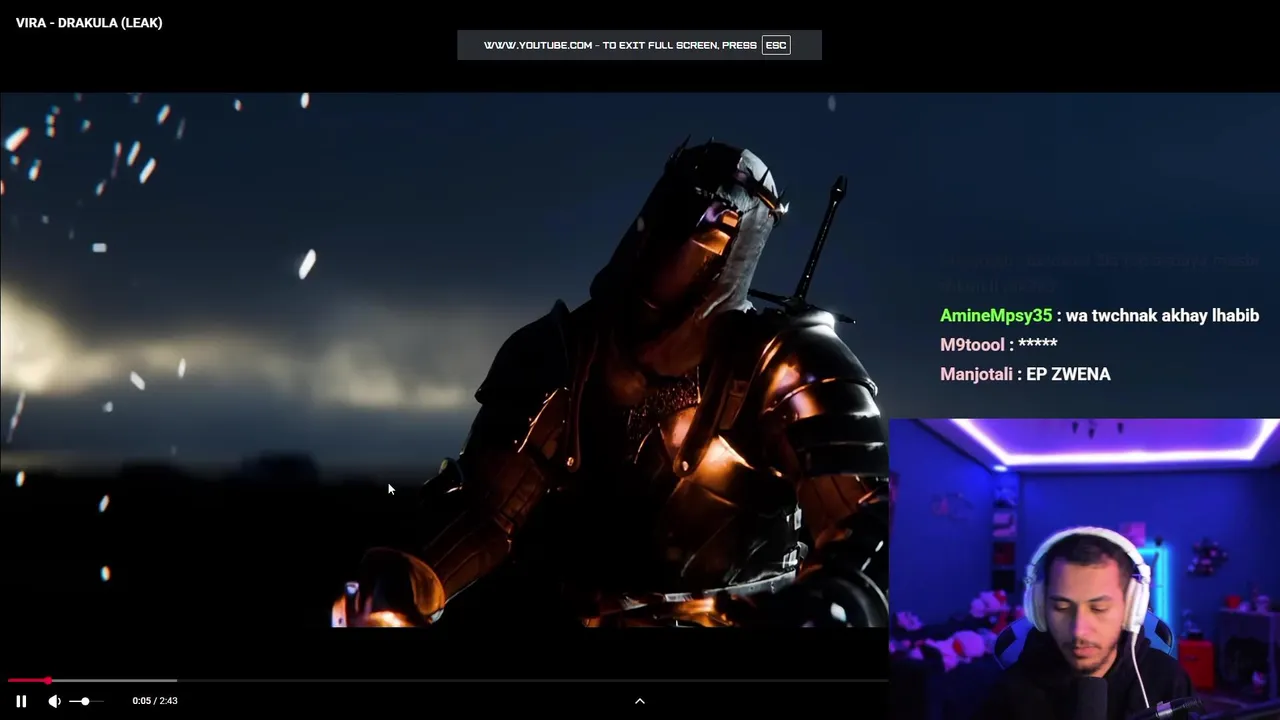1280x720 pixels.
Task: Click the chat username M9toool
Action: 972,345
